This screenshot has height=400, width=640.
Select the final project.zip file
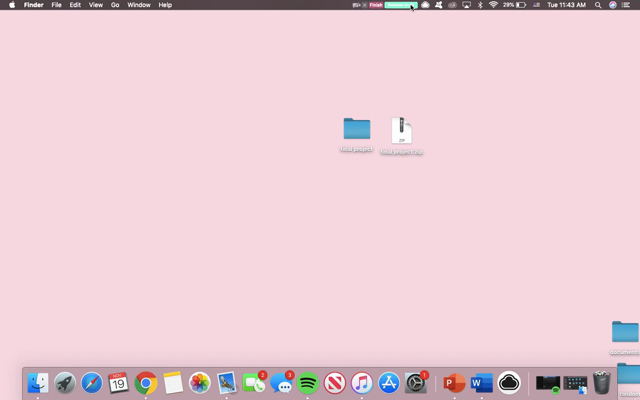click(x=401, y=131)
